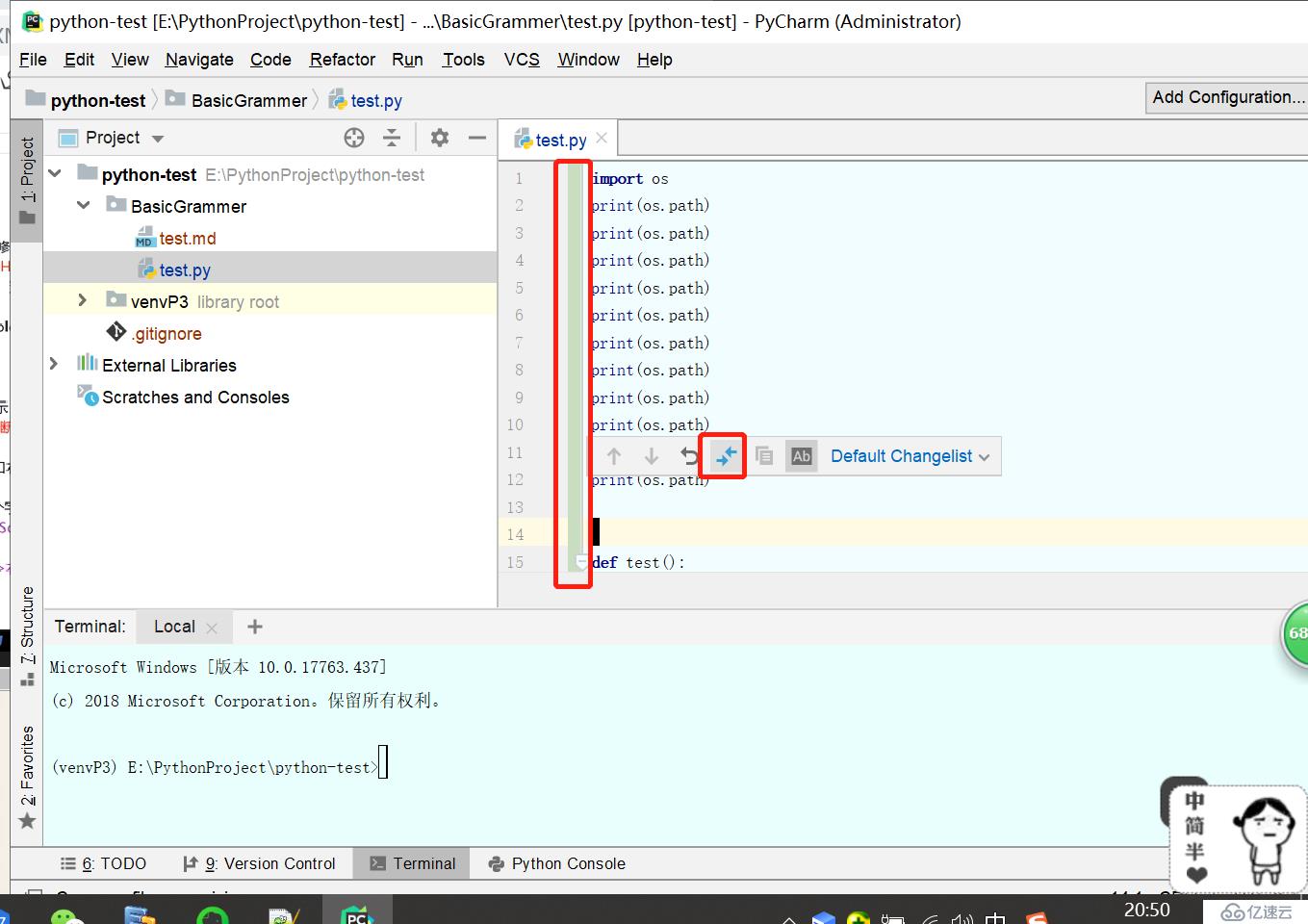
Task: Open the File menu
Action: click(33, 60)
